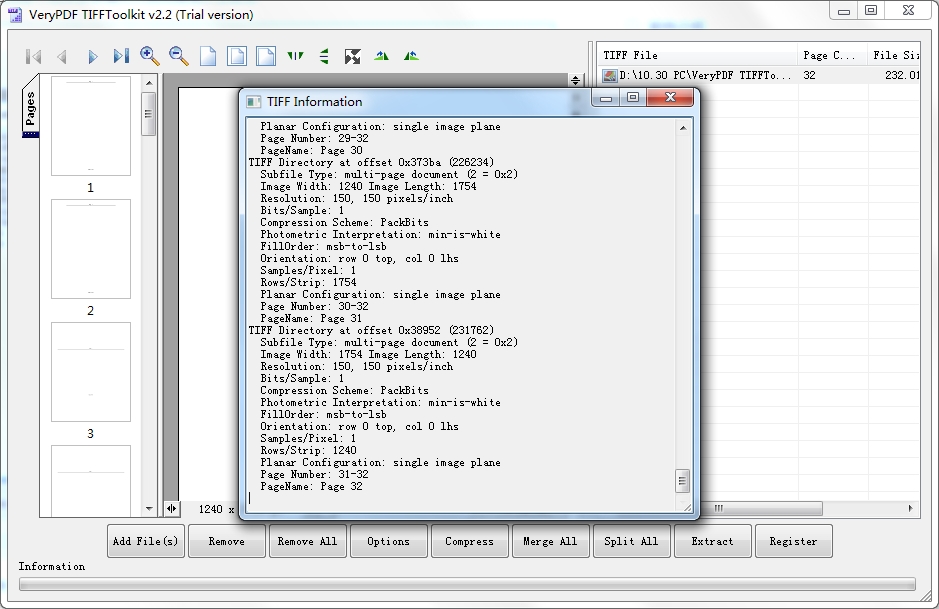Jump to last page icon
939x609 pixels.
[121, 56]
